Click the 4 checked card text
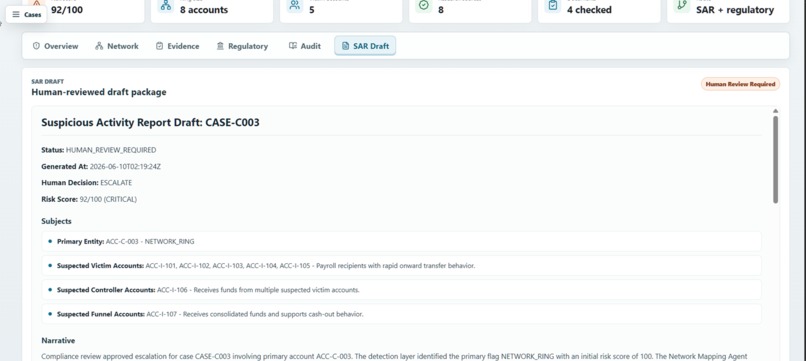The image size is (806, 361). pyautogui.click(x=589, y=10)
